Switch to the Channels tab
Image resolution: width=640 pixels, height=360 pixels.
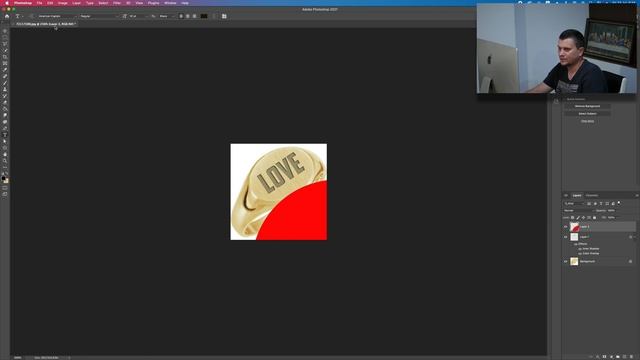point(591,196)
